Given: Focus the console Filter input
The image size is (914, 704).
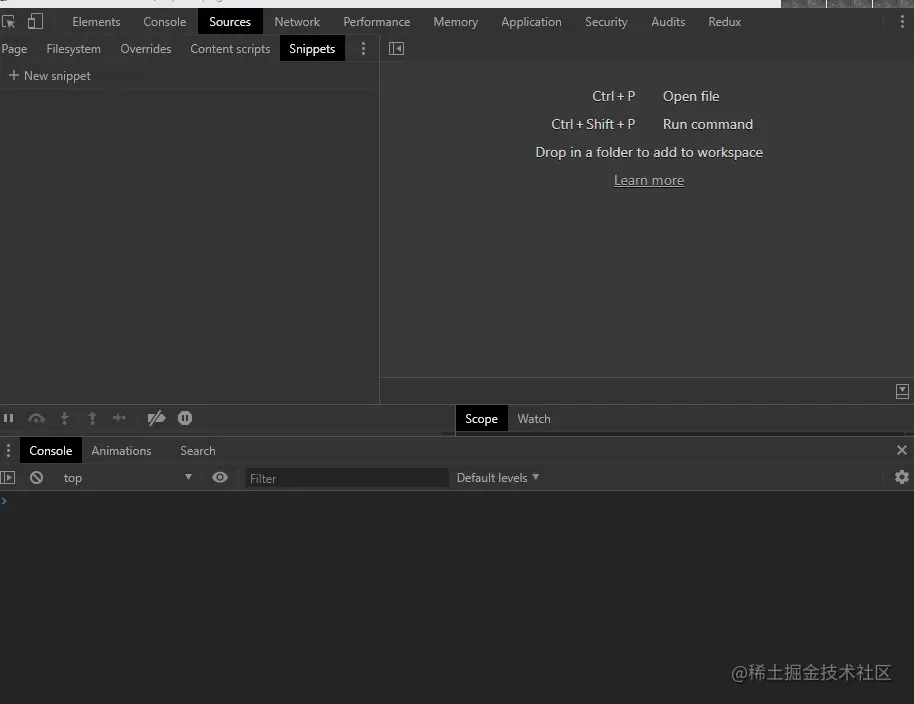Looking at the screenshot, I should [x=347, y=478].
